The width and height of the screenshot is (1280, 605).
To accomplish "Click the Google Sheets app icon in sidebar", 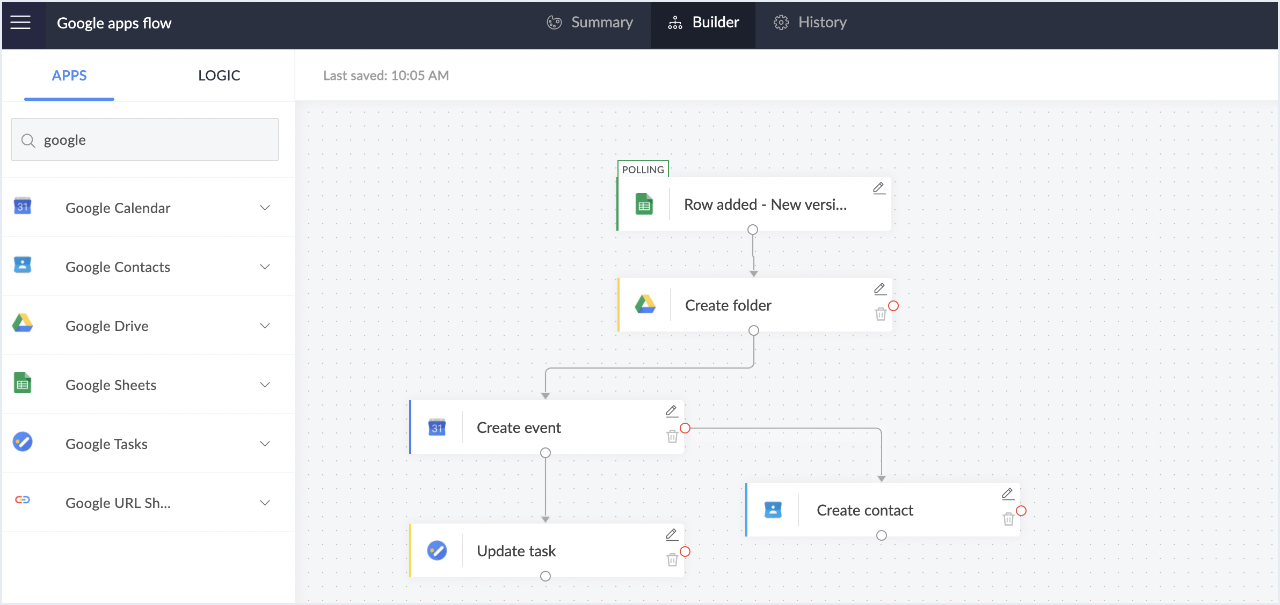I will (22, 383).
